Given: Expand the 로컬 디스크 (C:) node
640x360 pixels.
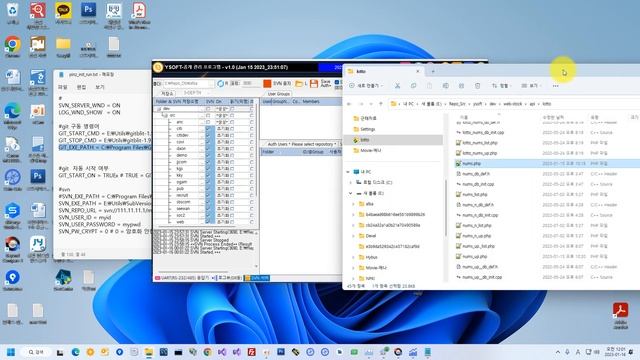Looking at the screenshot, I should (351, 182).
